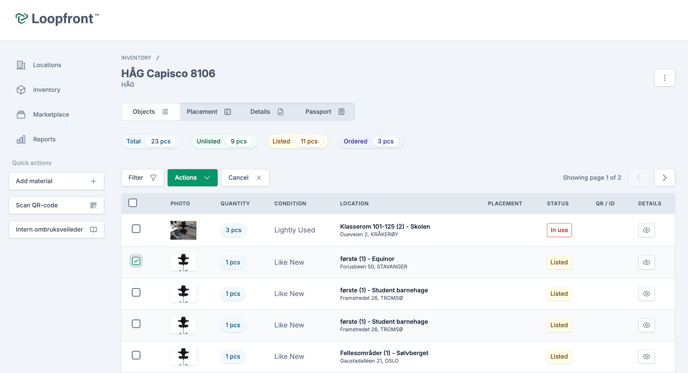Click the funnel icon in Filter
Viewport: 688px width, 373px height.
click(153, 178)
